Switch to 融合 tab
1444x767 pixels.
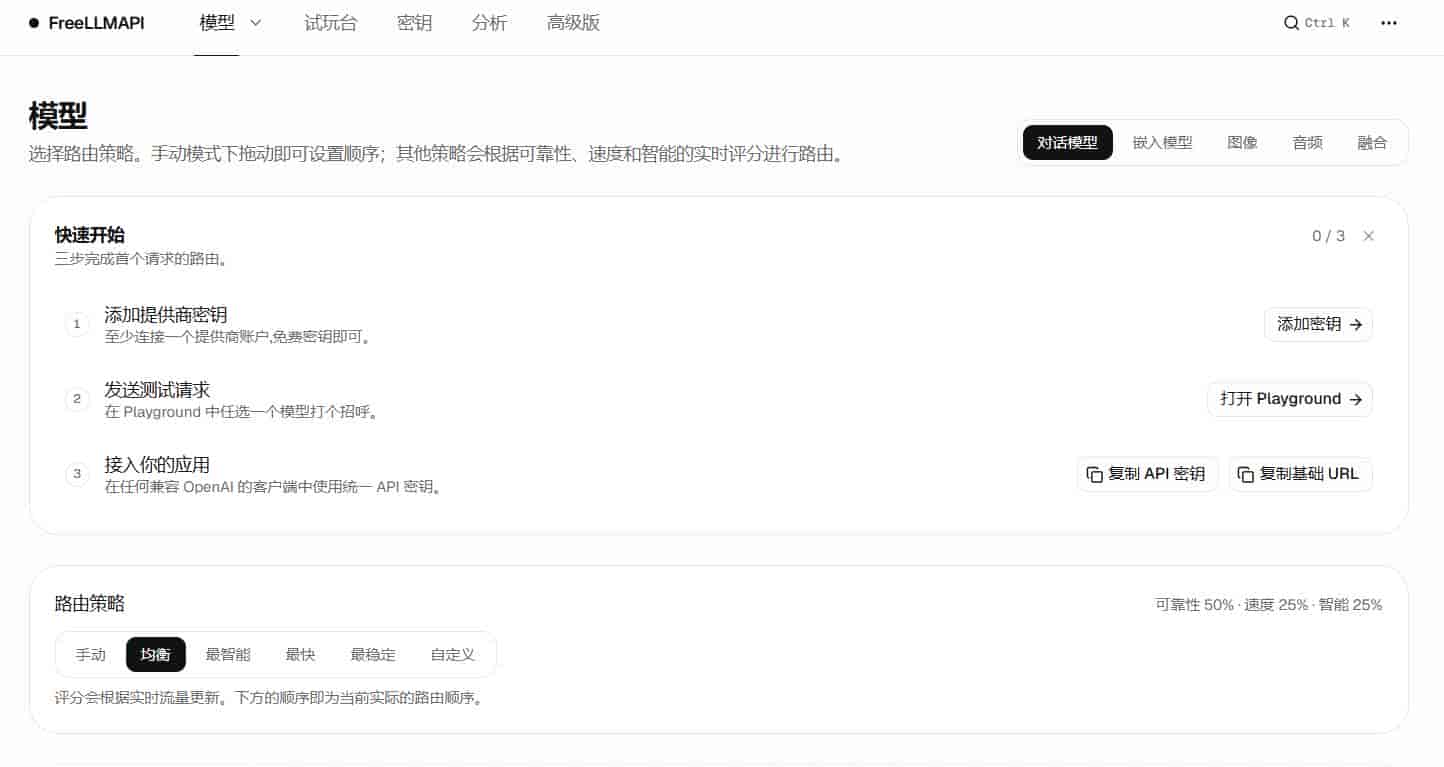[1373, 142]
